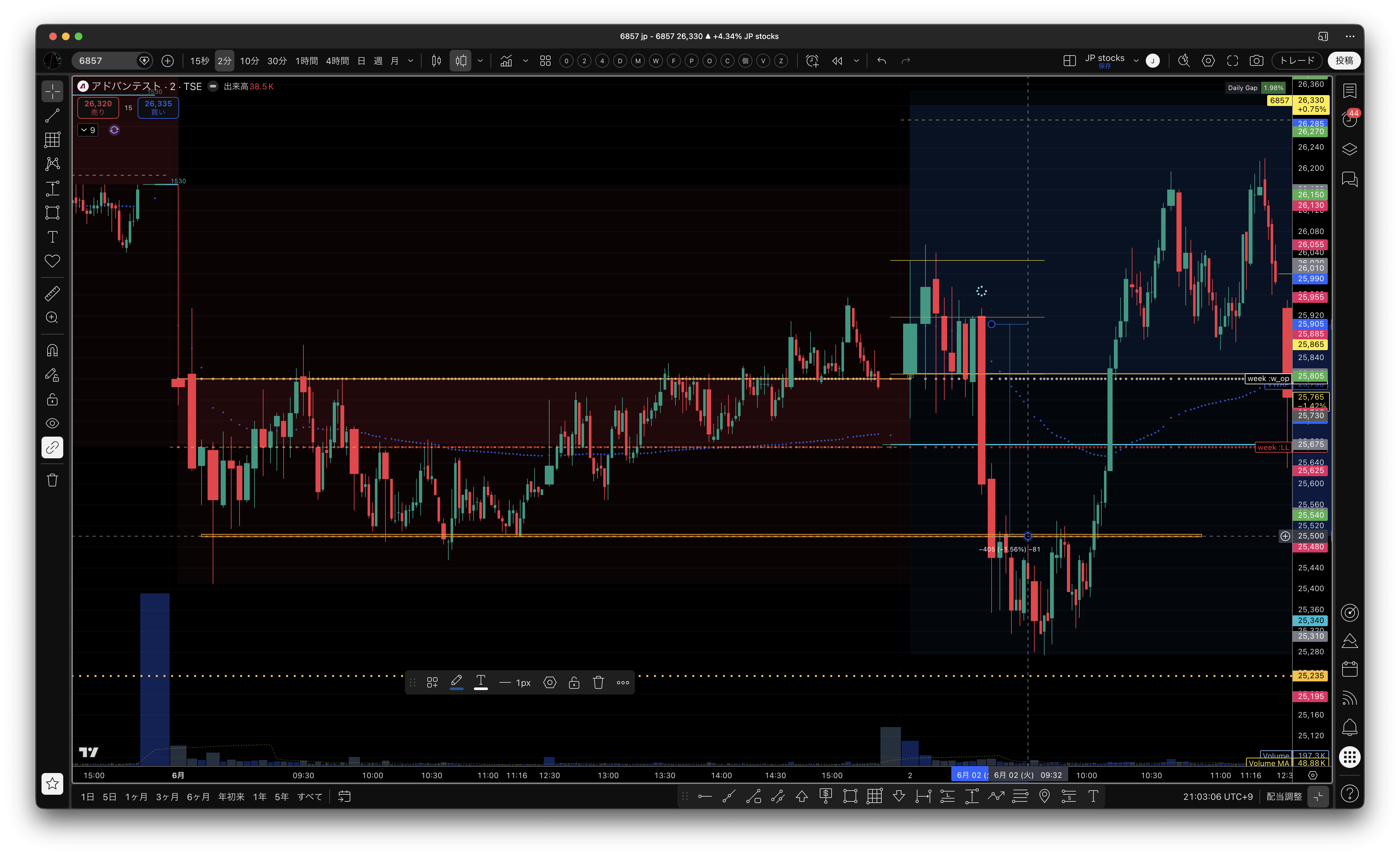Open the geometric shapes tool

52,213
